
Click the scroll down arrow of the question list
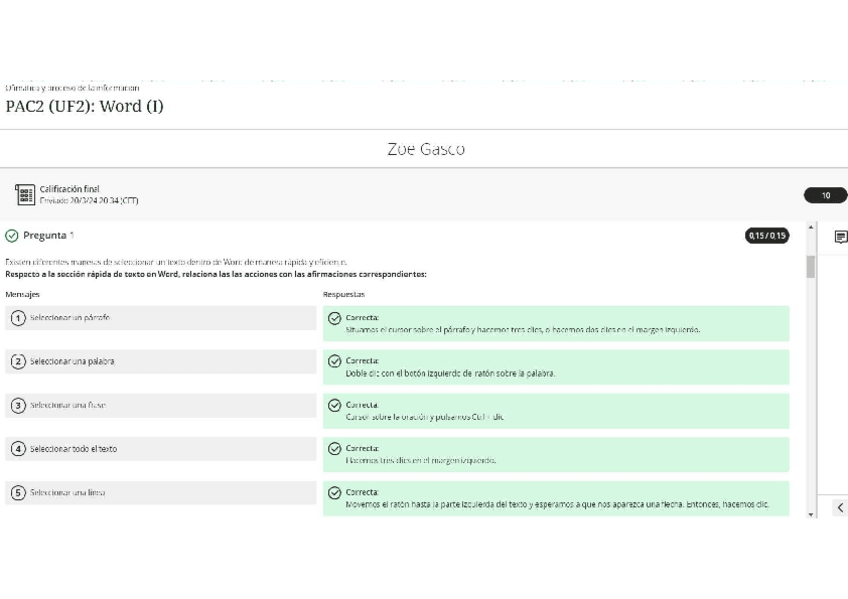tap(811, 514)
